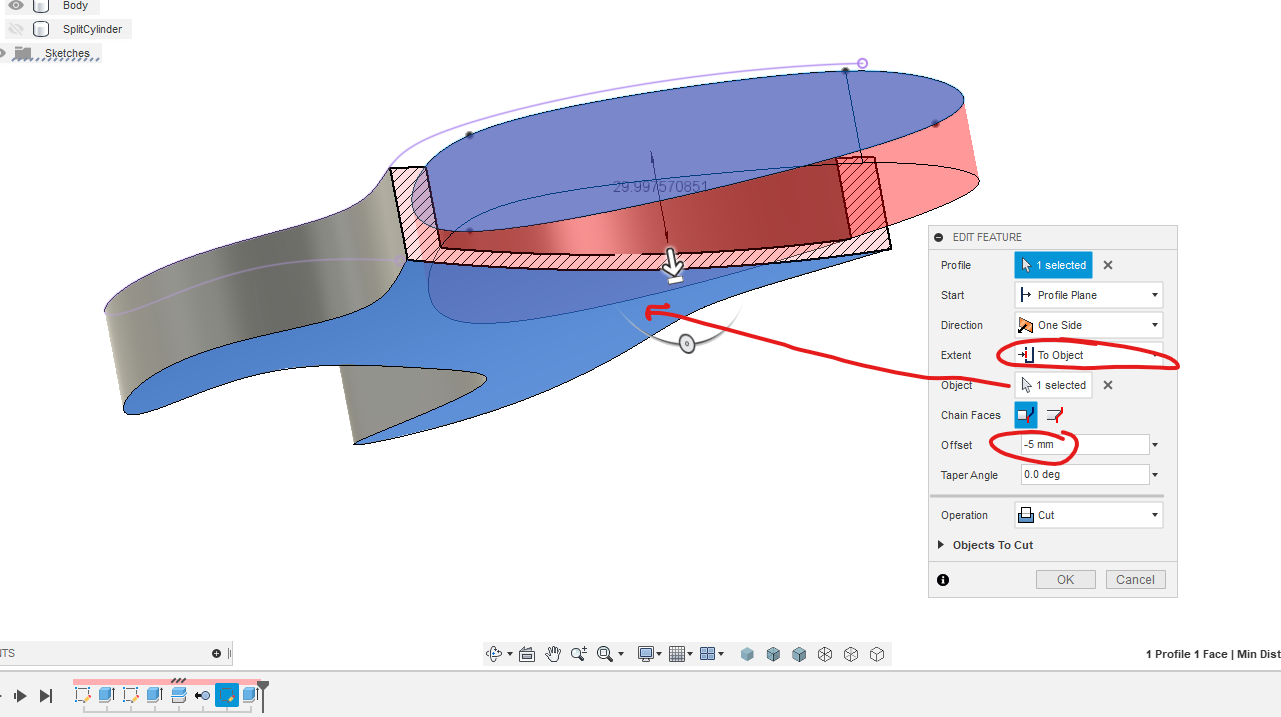Collapse the Edit Feature dialog header
The height and width of the screenshot is (717, 1281).
click(939, 237)
